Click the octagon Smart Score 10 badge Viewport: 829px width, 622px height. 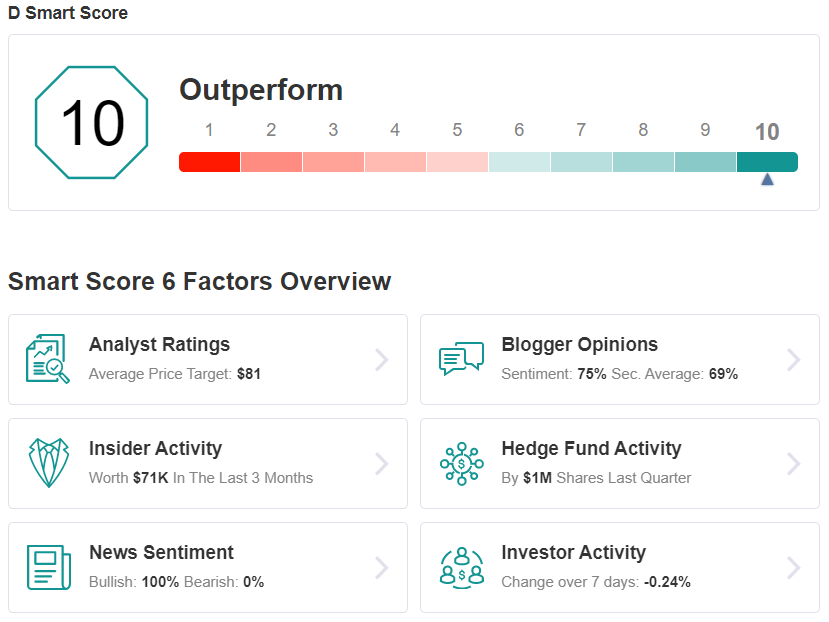pyautogui.click(x=91, y=122)
